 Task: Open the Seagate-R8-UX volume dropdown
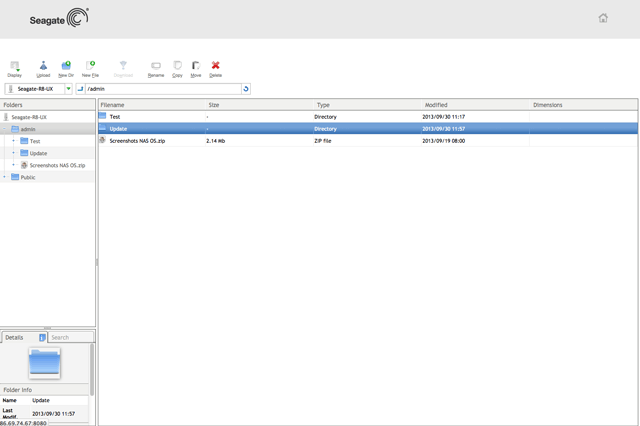68,89
